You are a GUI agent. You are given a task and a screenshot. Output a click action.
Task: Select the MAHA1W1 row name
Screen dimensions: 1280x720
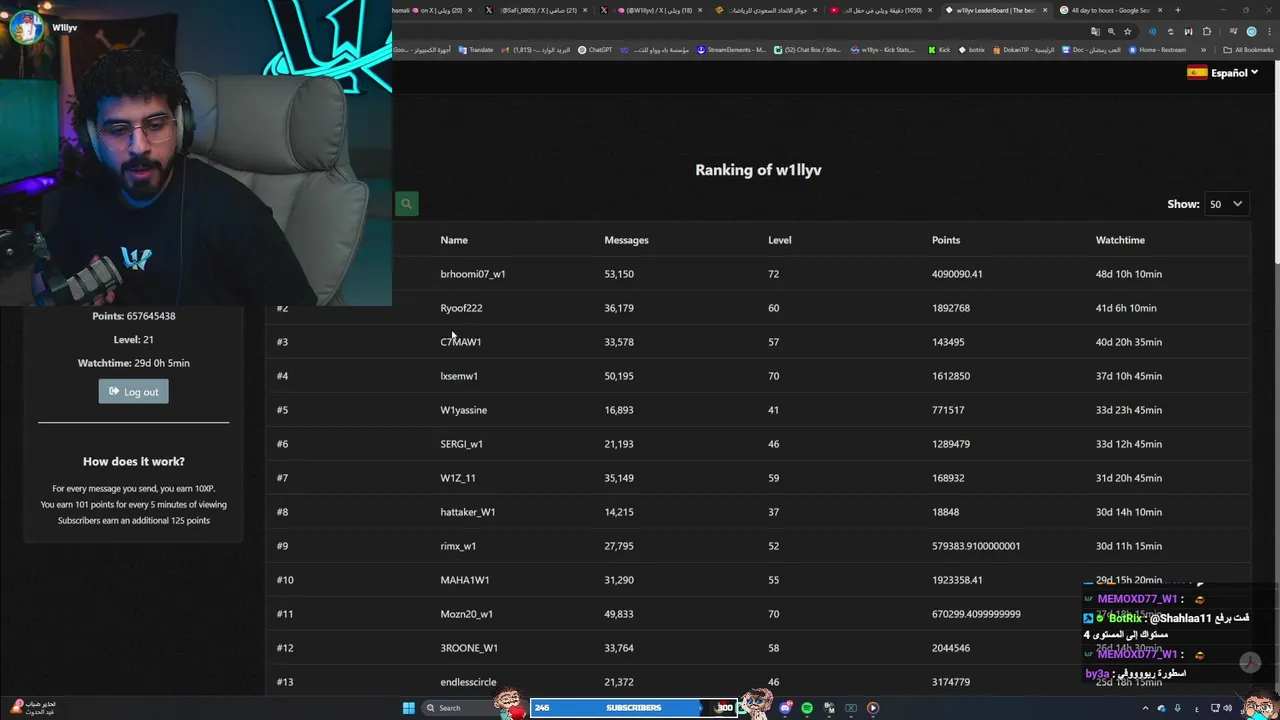click(x=464, y=580)
